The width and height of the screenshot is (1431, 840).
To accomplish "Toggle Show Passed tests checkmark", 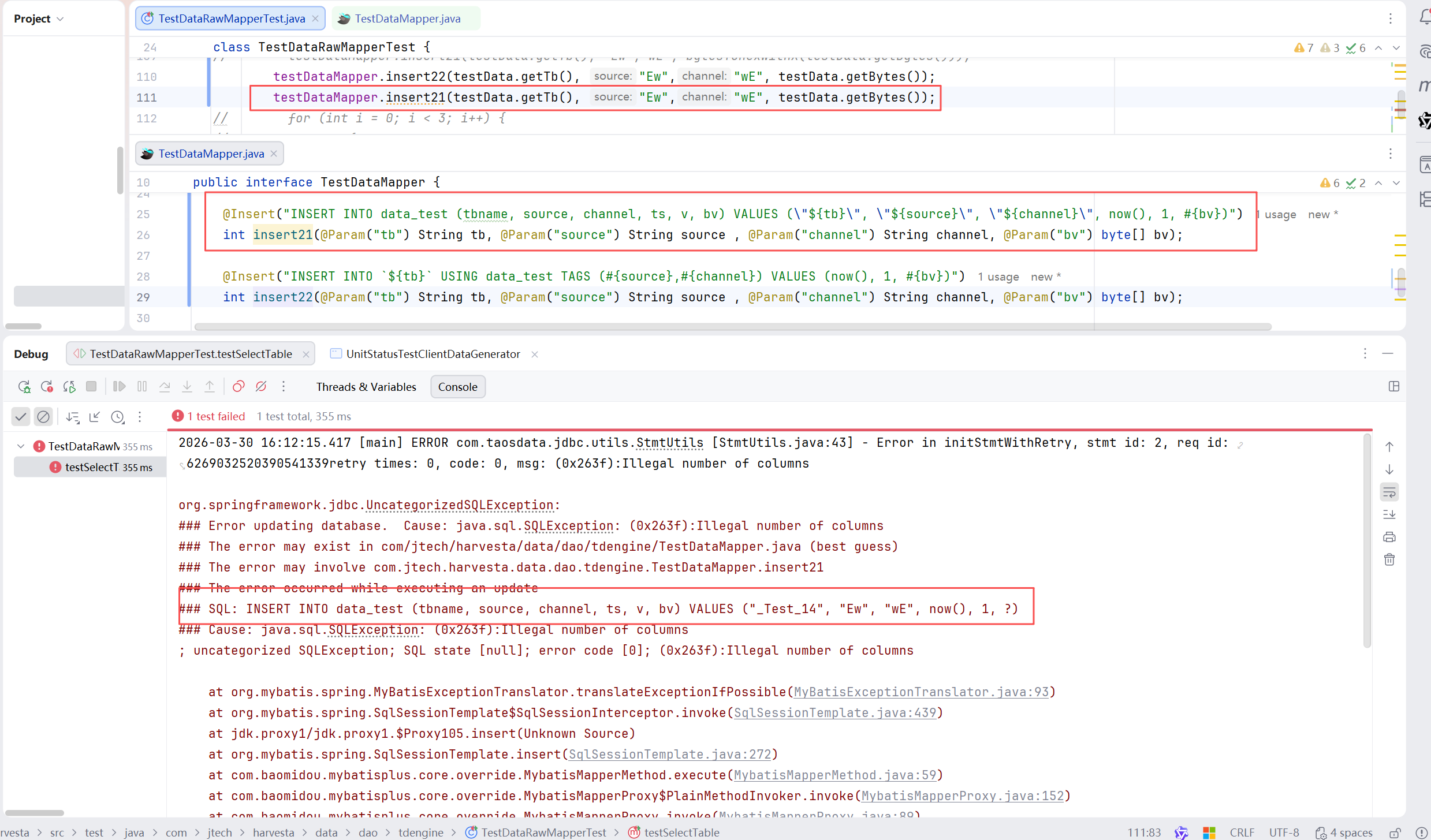I will (x=21, y=417).
